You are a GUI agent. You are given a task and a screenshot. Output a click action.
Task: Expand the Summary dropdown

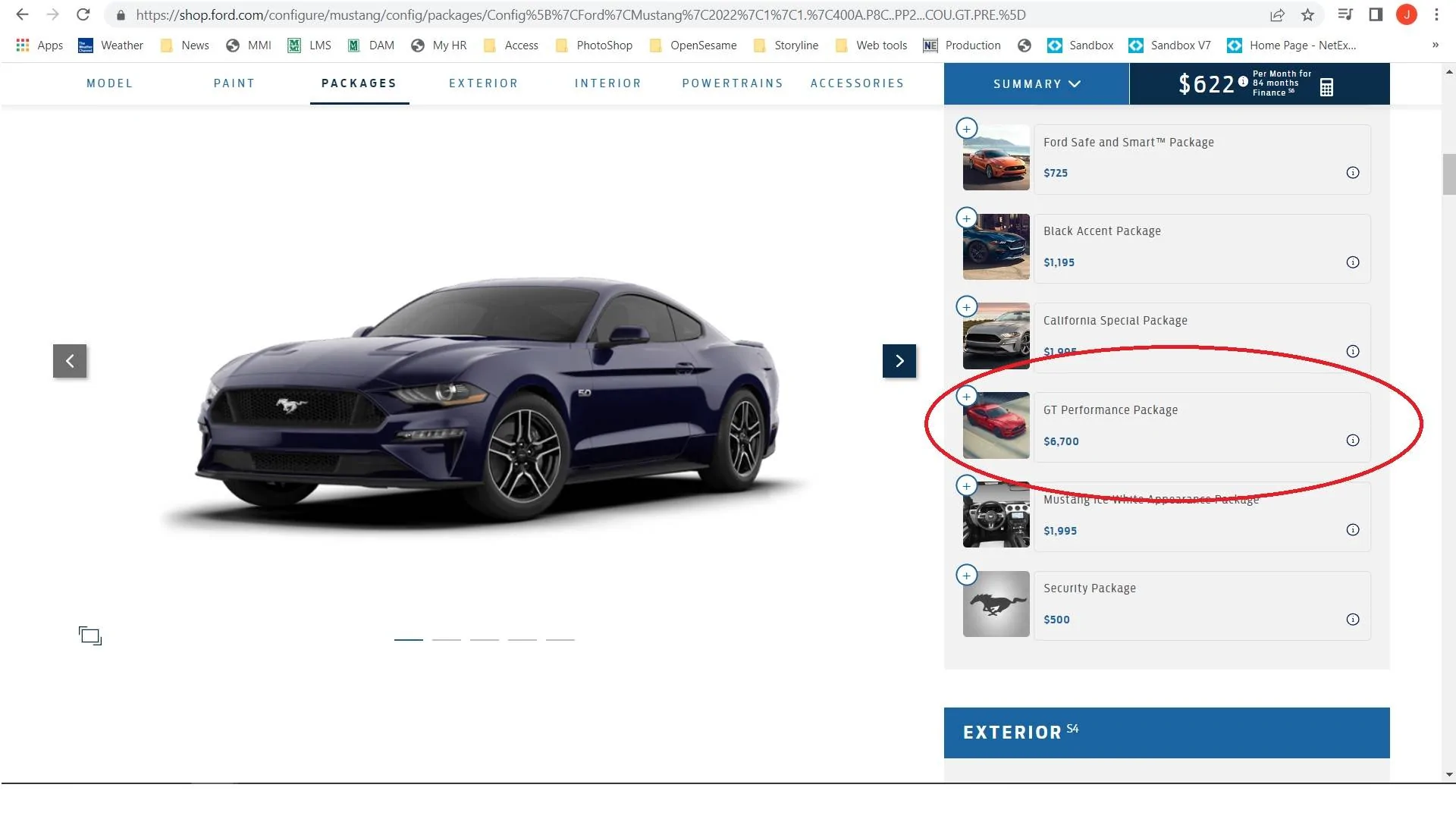coord(1037,83)
